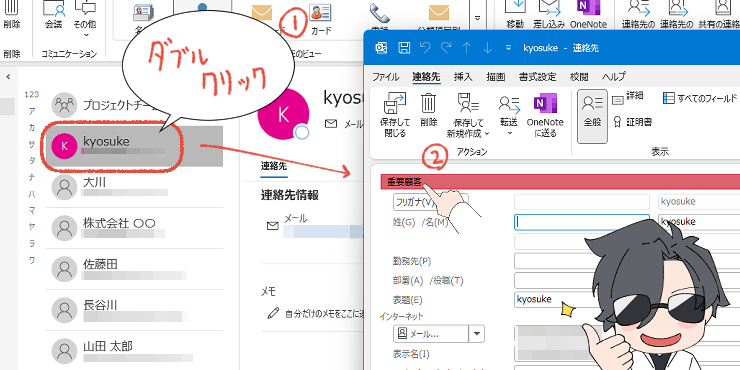Click 保存して閉じる in the contact window

point(395,115)
